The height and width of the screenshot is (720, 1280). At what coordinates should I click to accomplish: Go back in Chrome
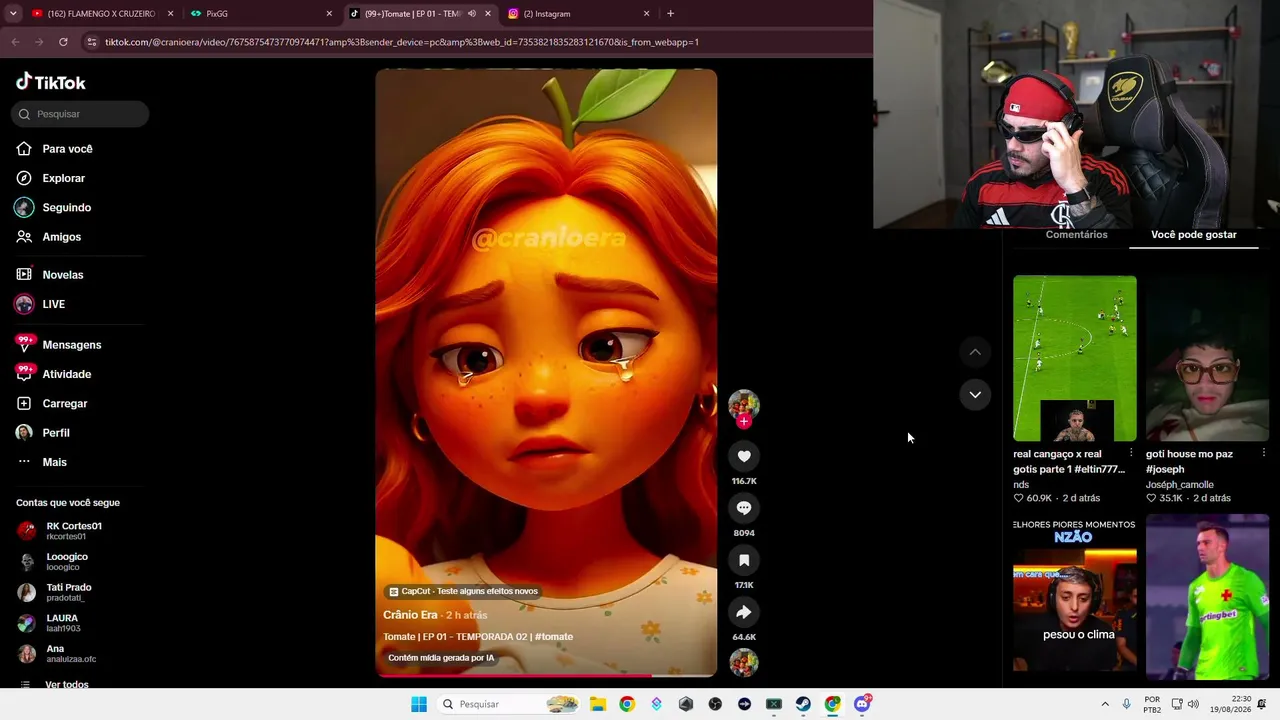[x=15, y=42]
